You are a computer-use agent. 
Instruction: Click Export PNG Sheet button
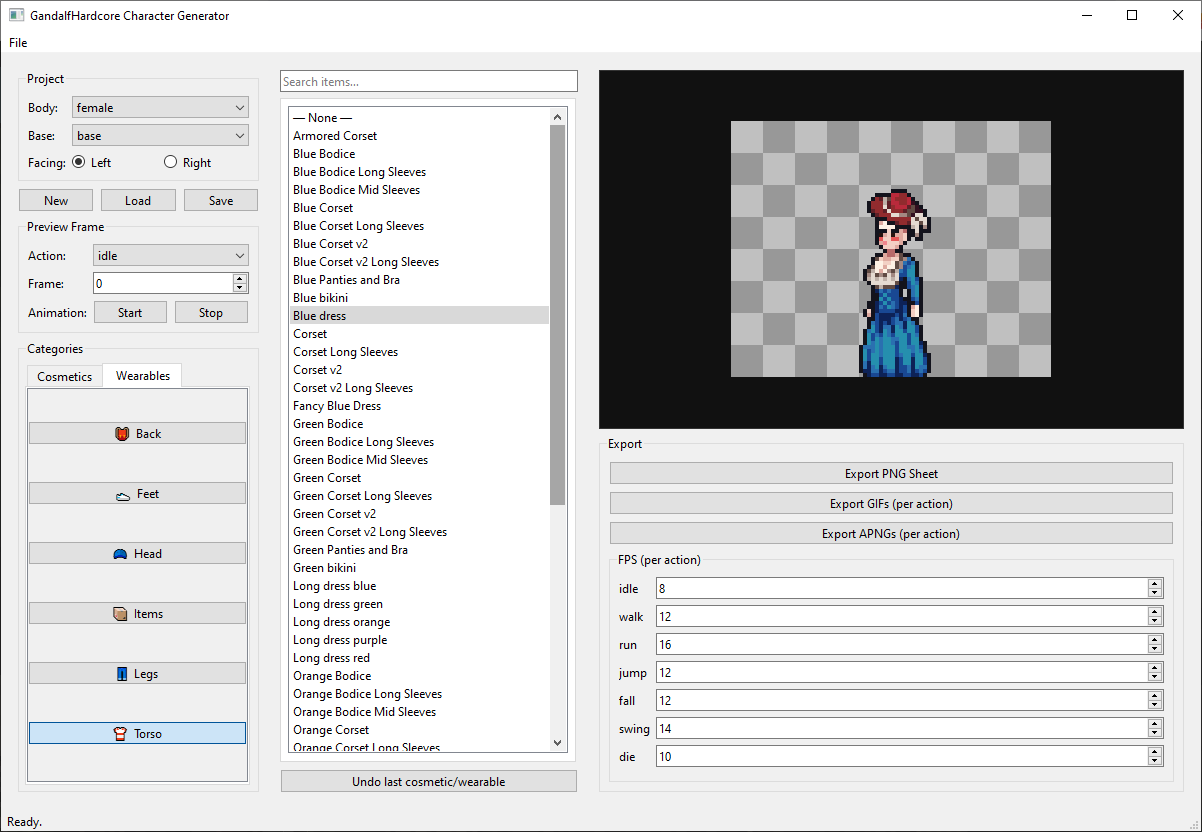pos(890,474)
